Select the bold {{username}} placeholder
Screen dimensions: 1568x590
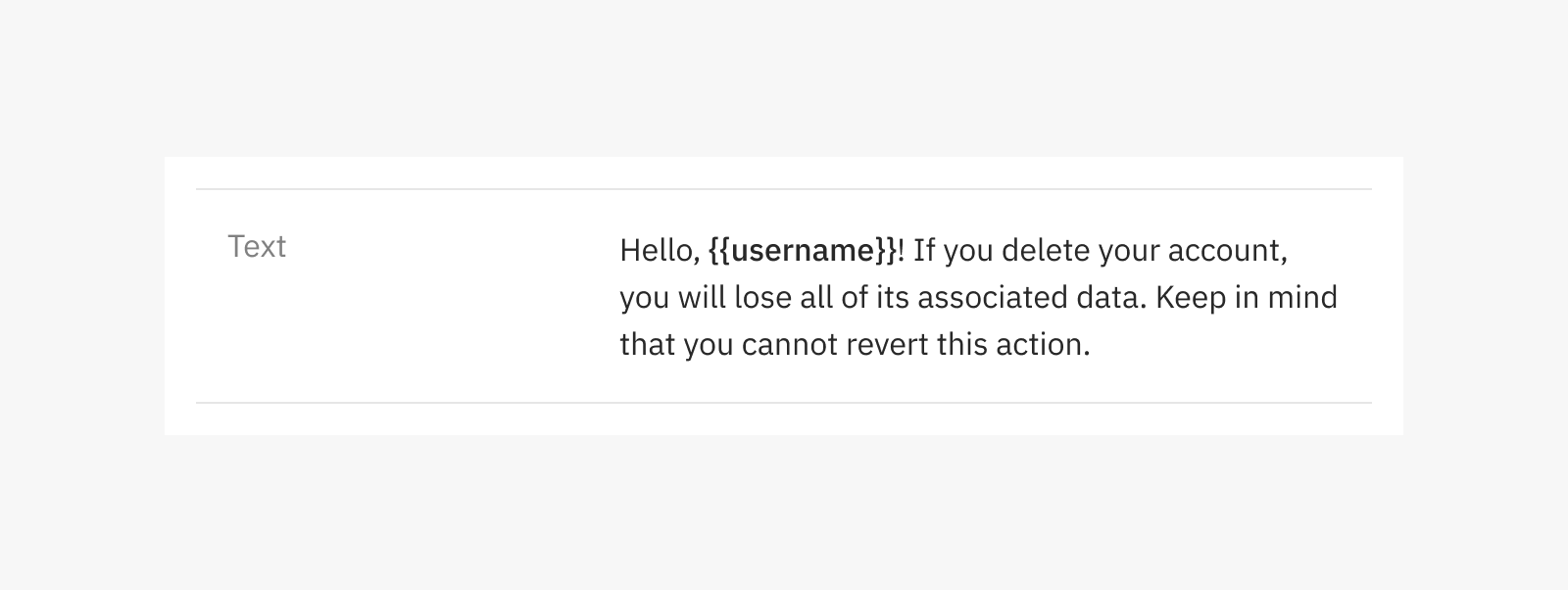coord(803,251)
